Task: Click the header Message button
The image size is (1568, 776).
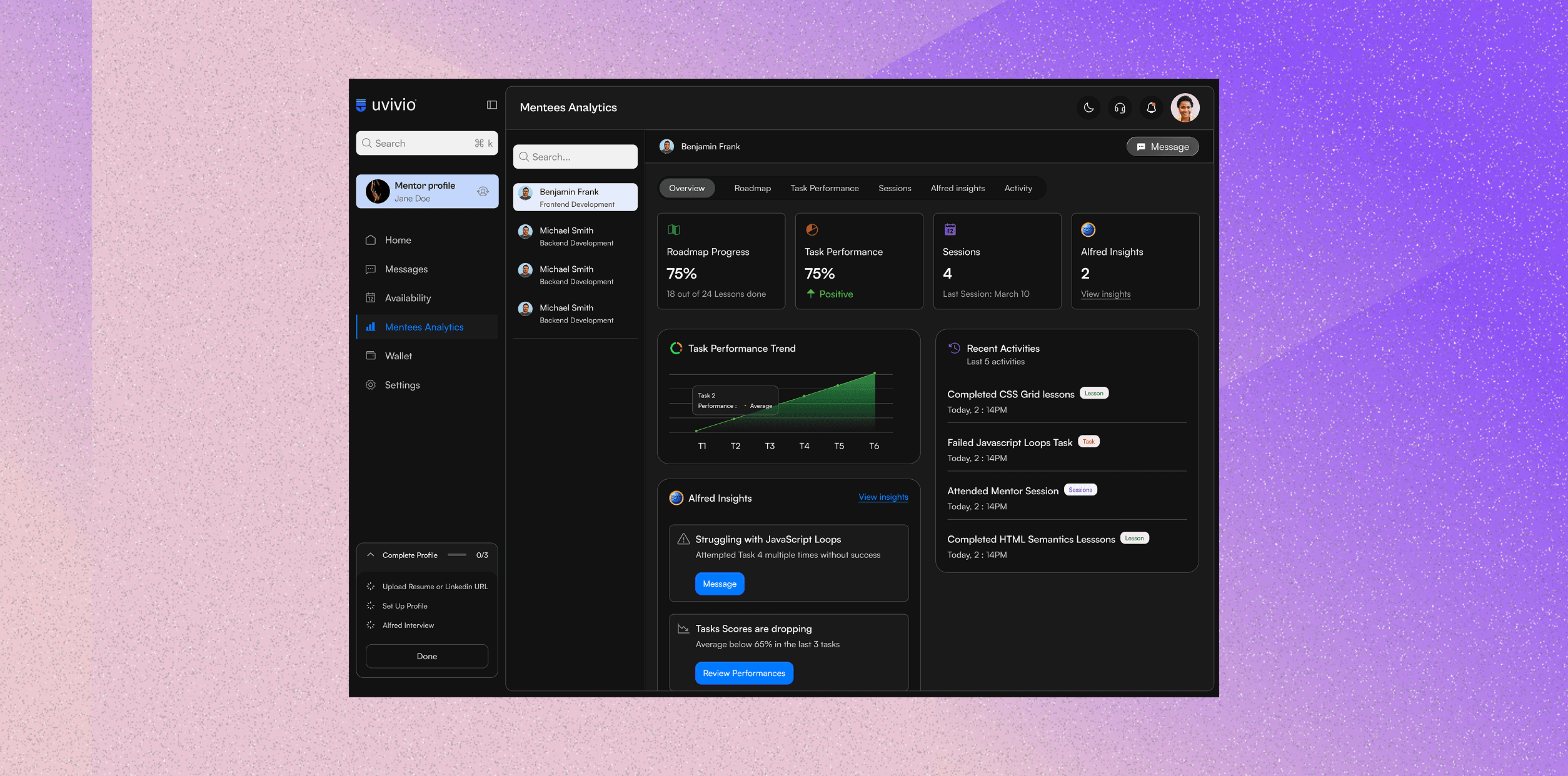Action: click(1163, 147)
